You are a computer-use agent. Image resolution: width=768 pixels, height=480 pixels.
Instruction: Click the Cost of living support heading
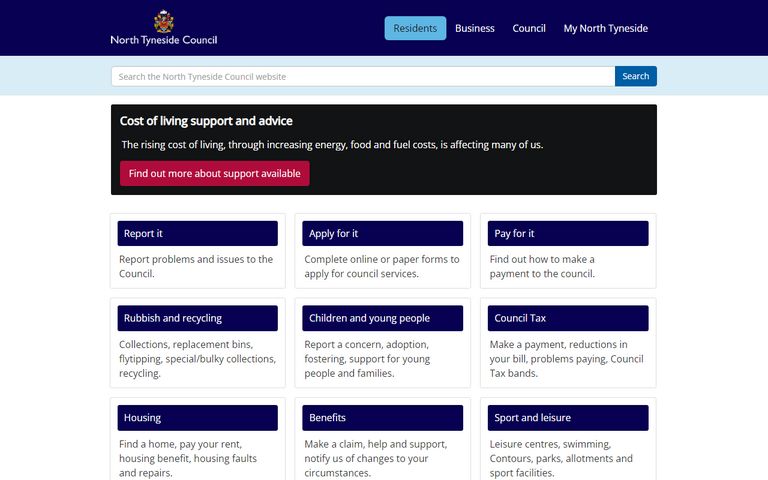[x=206, y=121]
